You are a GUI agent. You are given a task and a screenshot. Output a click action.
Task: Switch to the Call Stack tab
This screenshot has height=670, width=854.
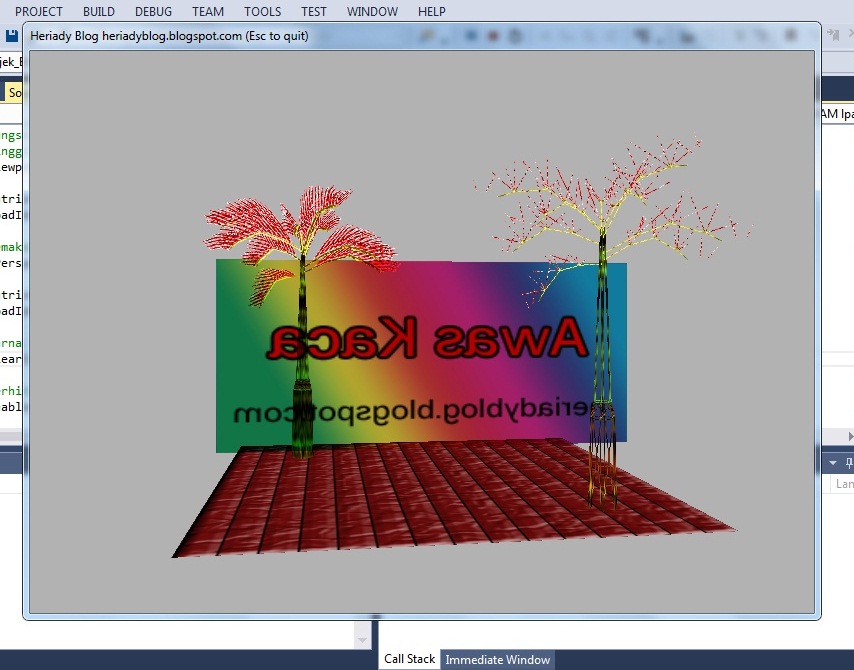pyautogui.click(x=409, y=658)
